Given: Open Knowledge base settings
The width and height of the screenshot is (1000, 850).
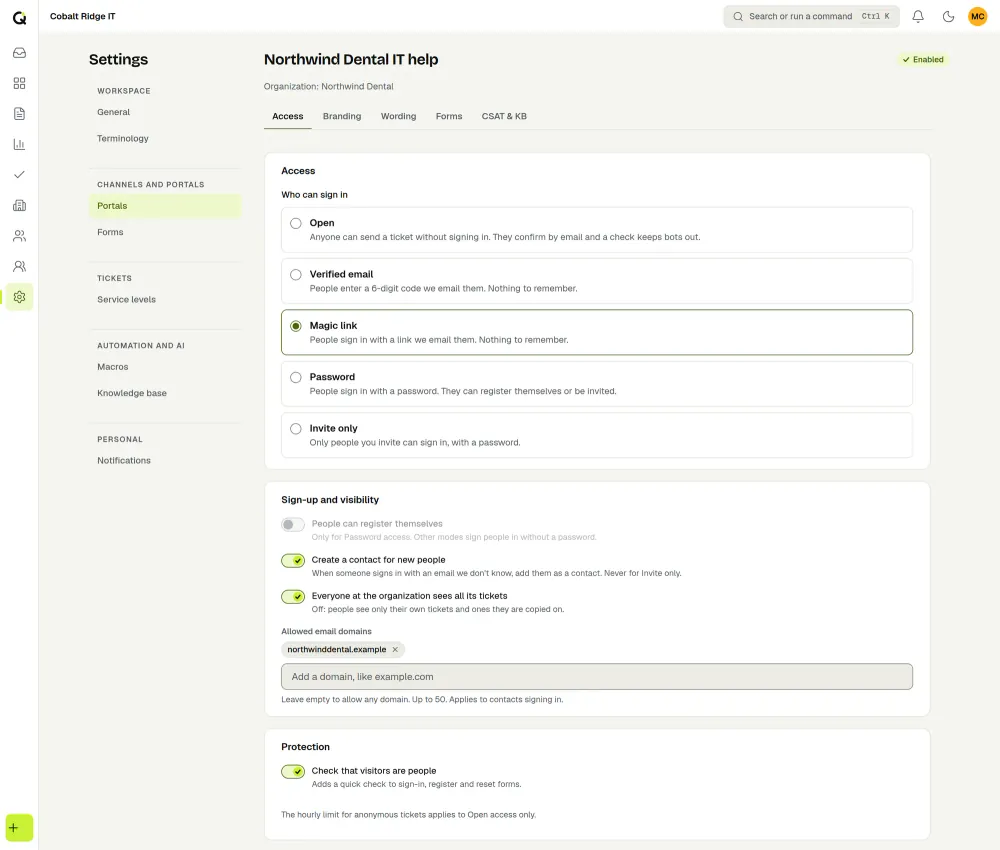Looking at the screenshot, I should [x=165, y=393].
